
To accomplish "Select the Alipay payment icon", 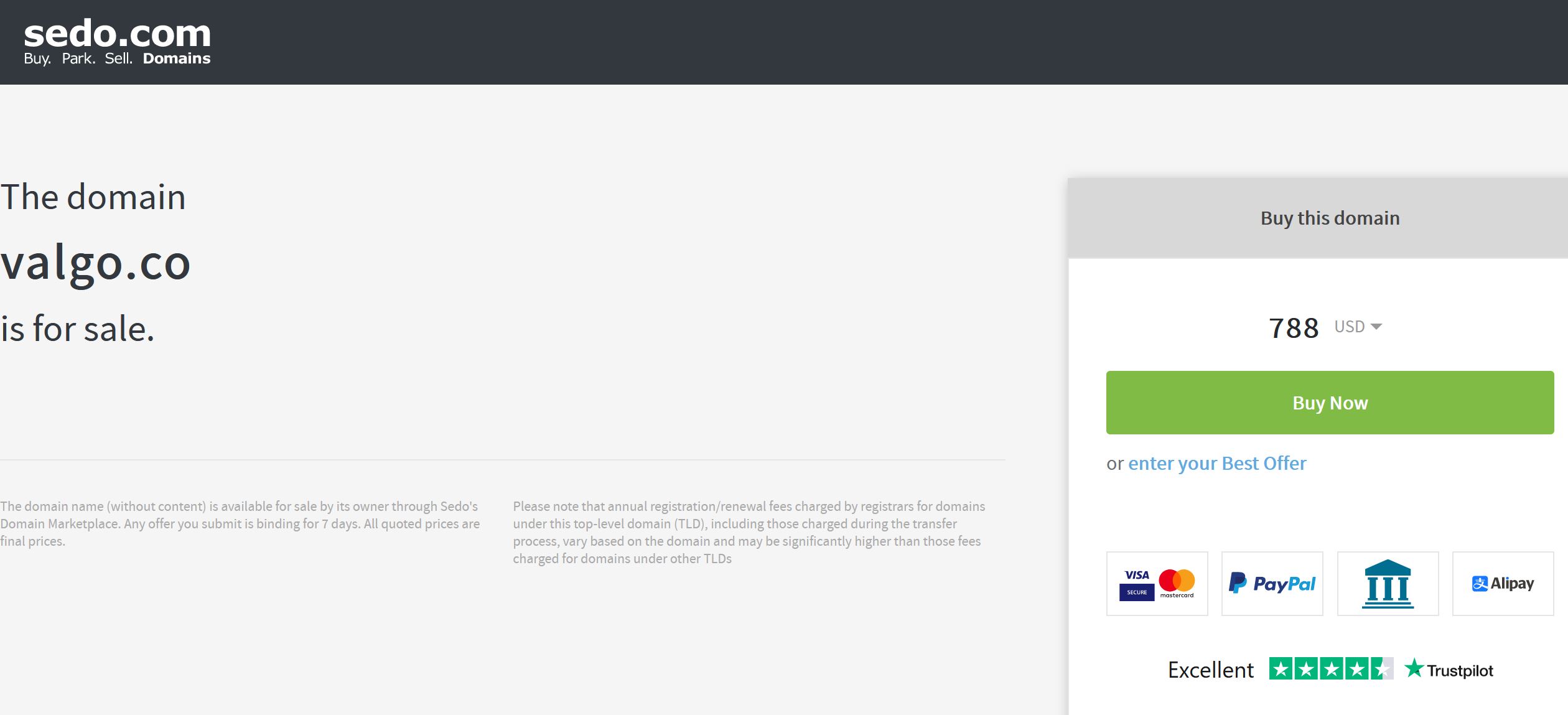I will coord(1503,584).
